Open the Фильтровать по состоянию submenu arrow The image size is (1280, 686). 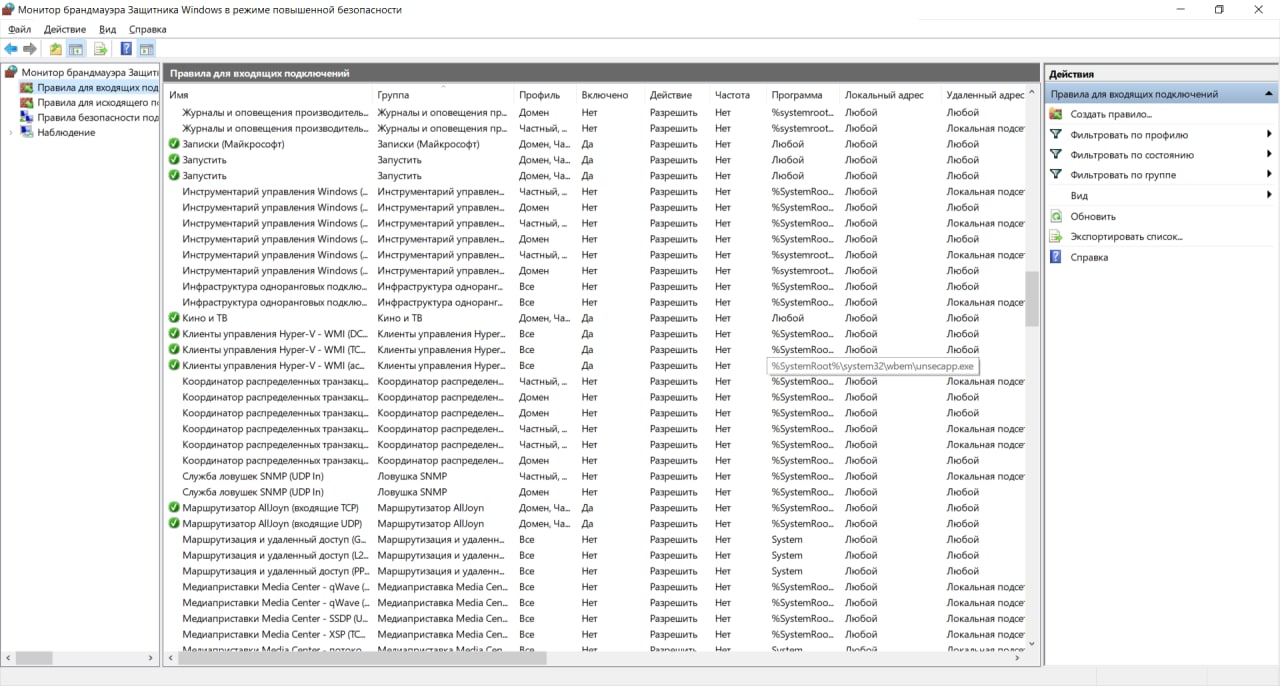pyautogui.click(x=1269, y=154)
